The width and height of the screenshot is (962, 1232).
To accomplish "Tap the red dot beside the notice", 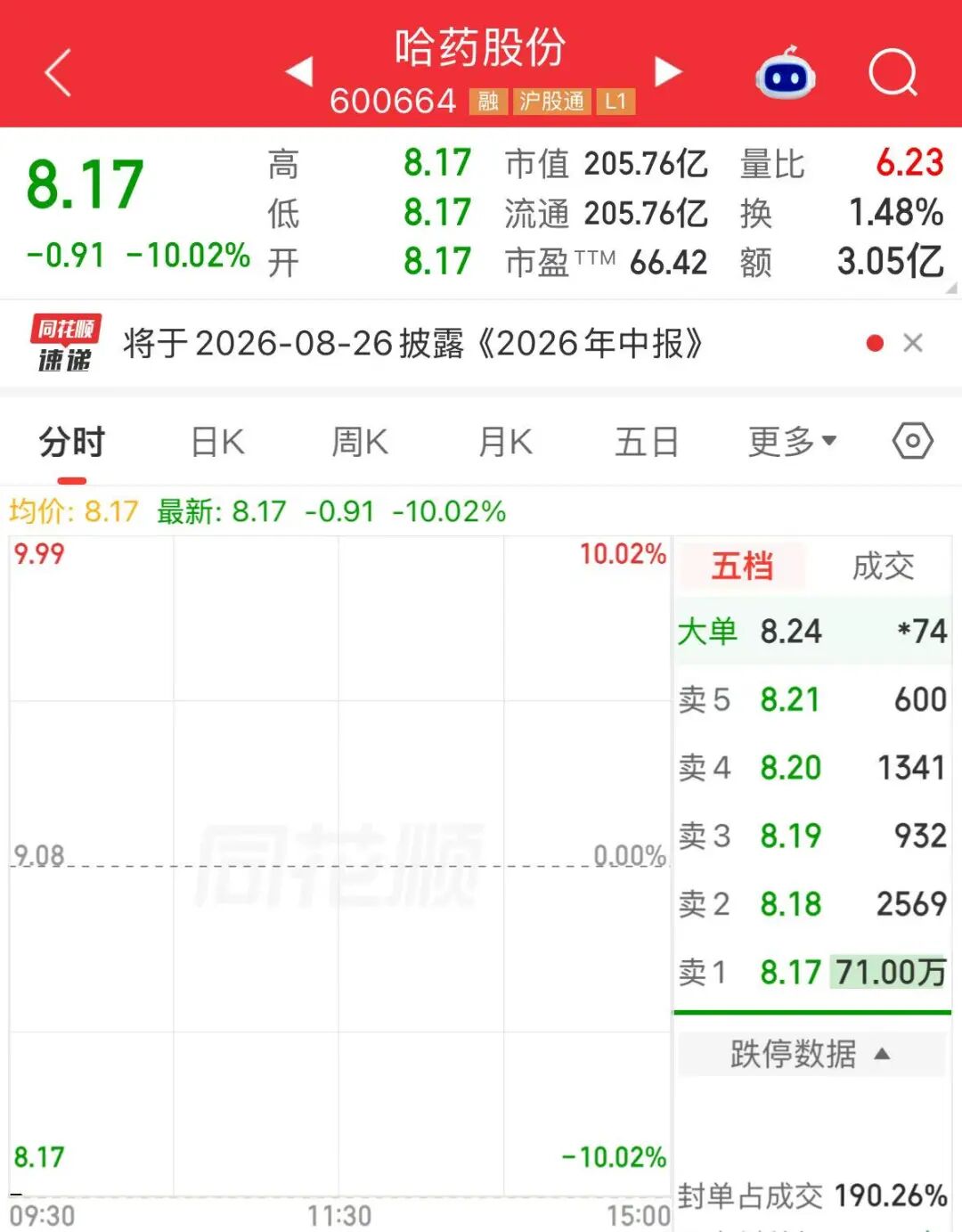I will [x=875, y=343].
